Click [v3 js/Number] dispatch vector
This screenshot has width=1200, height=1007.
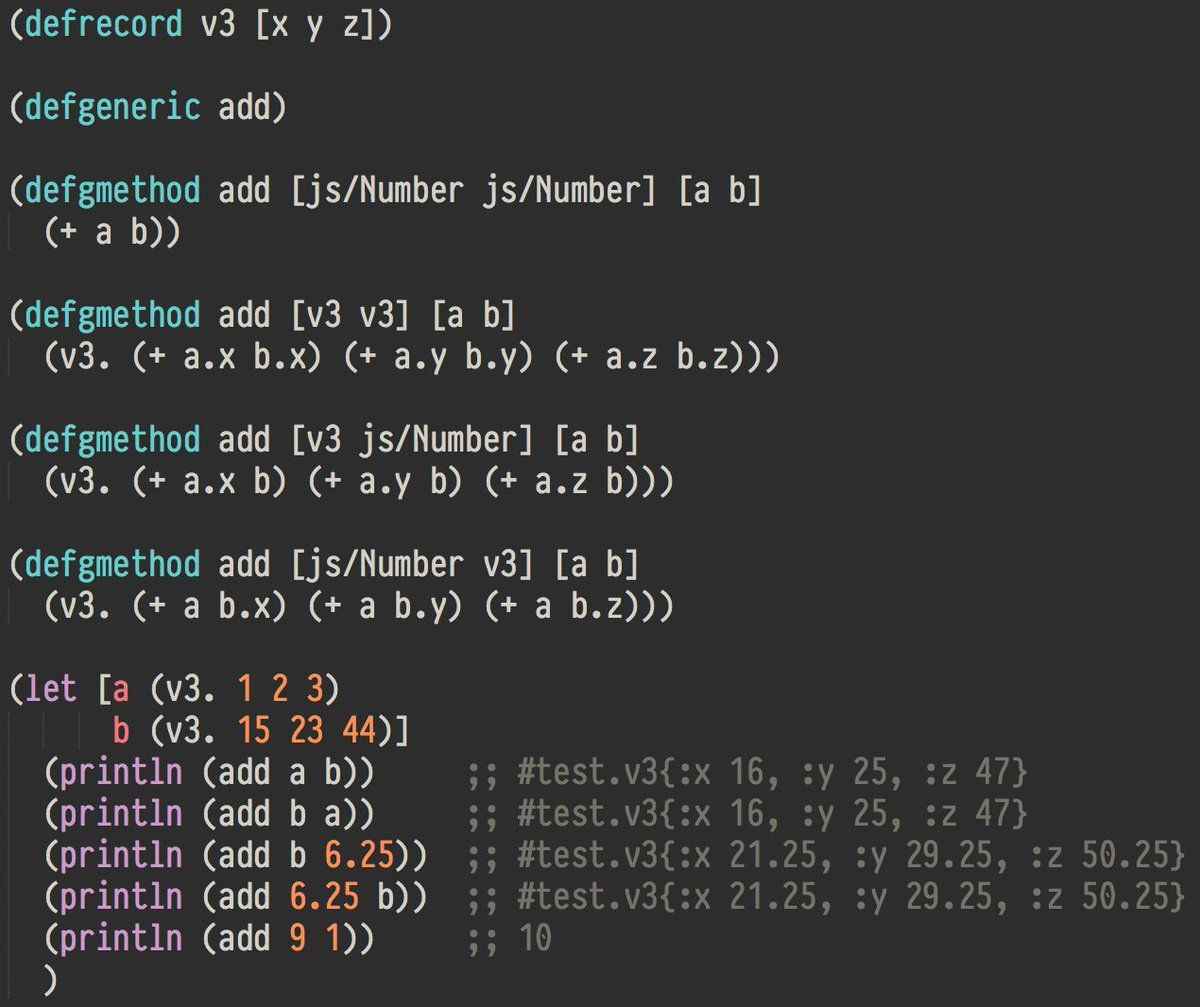point(411,439)
